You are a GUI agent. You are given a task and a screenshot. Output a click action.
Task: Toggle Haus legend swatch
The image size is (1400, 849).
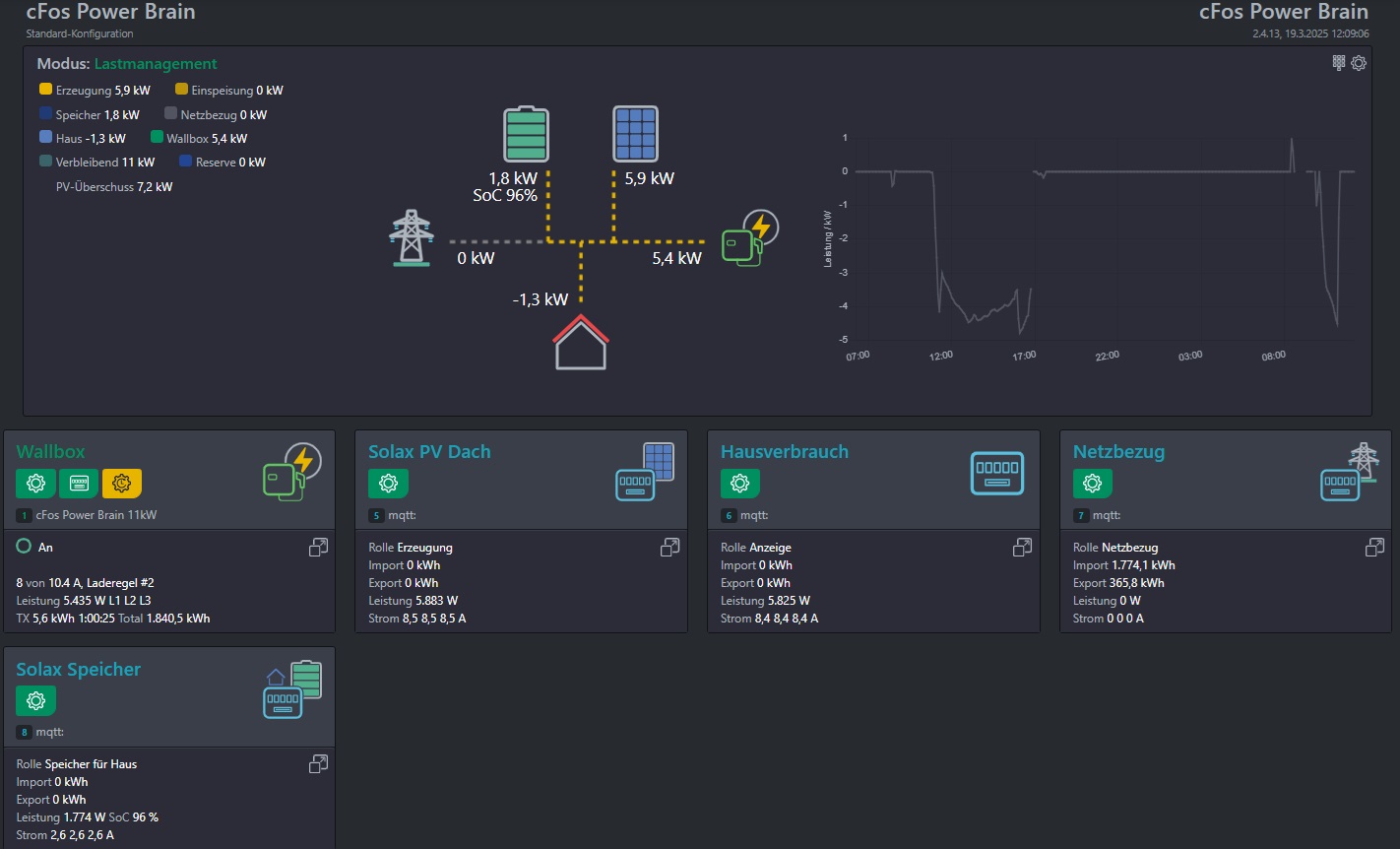(45, 138)
